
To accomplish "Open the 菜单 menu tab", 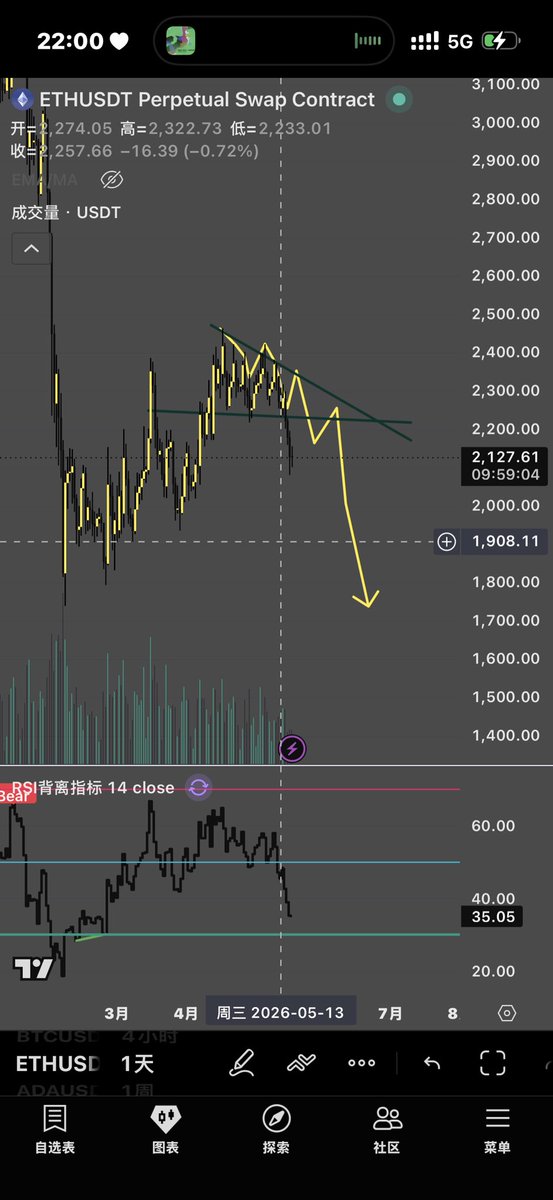I will [x=497, y=1130].
